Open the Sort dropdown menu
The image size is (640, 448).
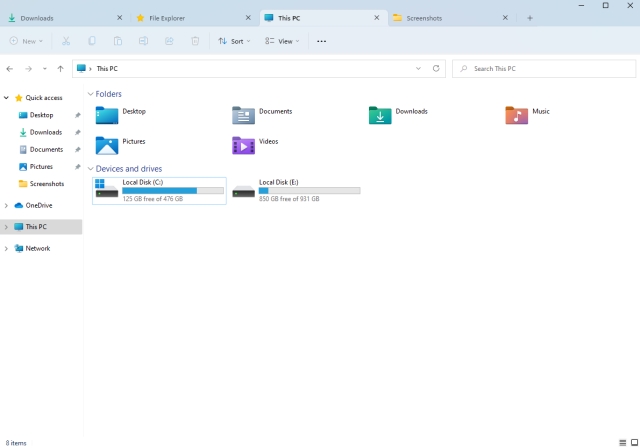click(x=234, y=41)
